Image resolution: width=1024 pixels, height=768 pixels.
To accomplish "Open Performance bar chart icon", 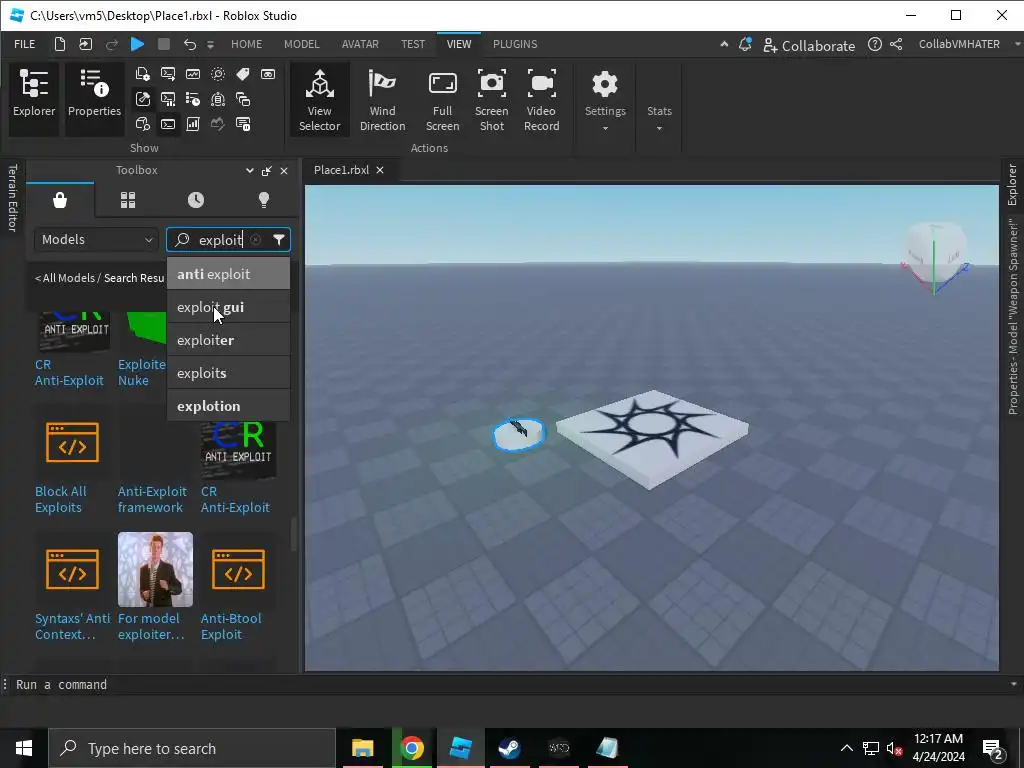I will (x=193, y=124).
